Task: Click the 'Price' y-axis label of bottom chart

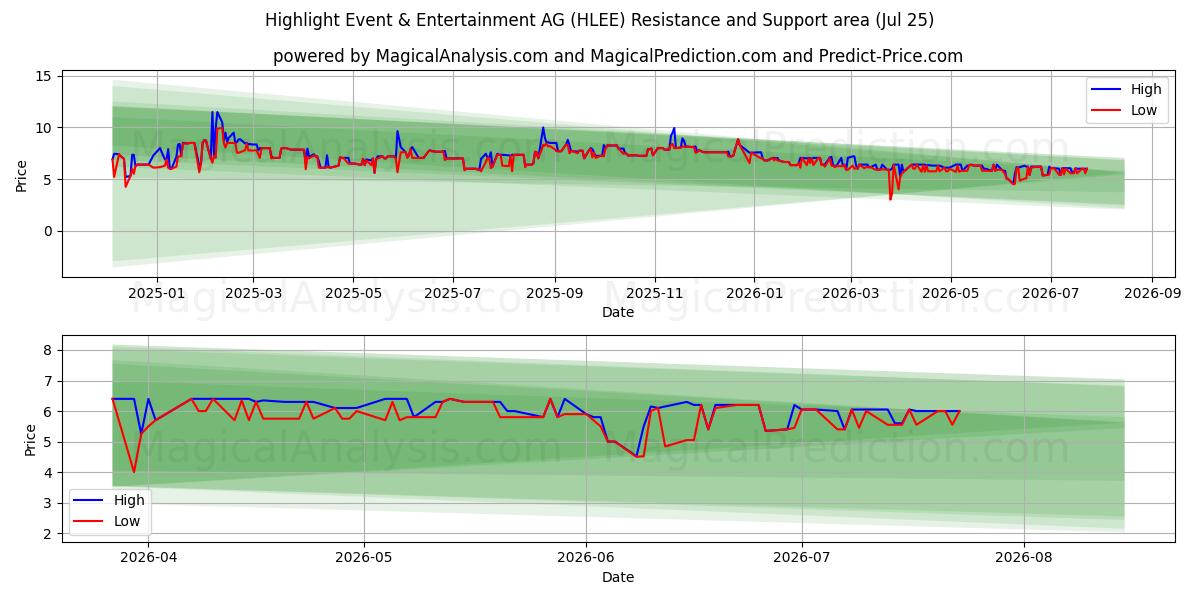Action: (30, 440)
